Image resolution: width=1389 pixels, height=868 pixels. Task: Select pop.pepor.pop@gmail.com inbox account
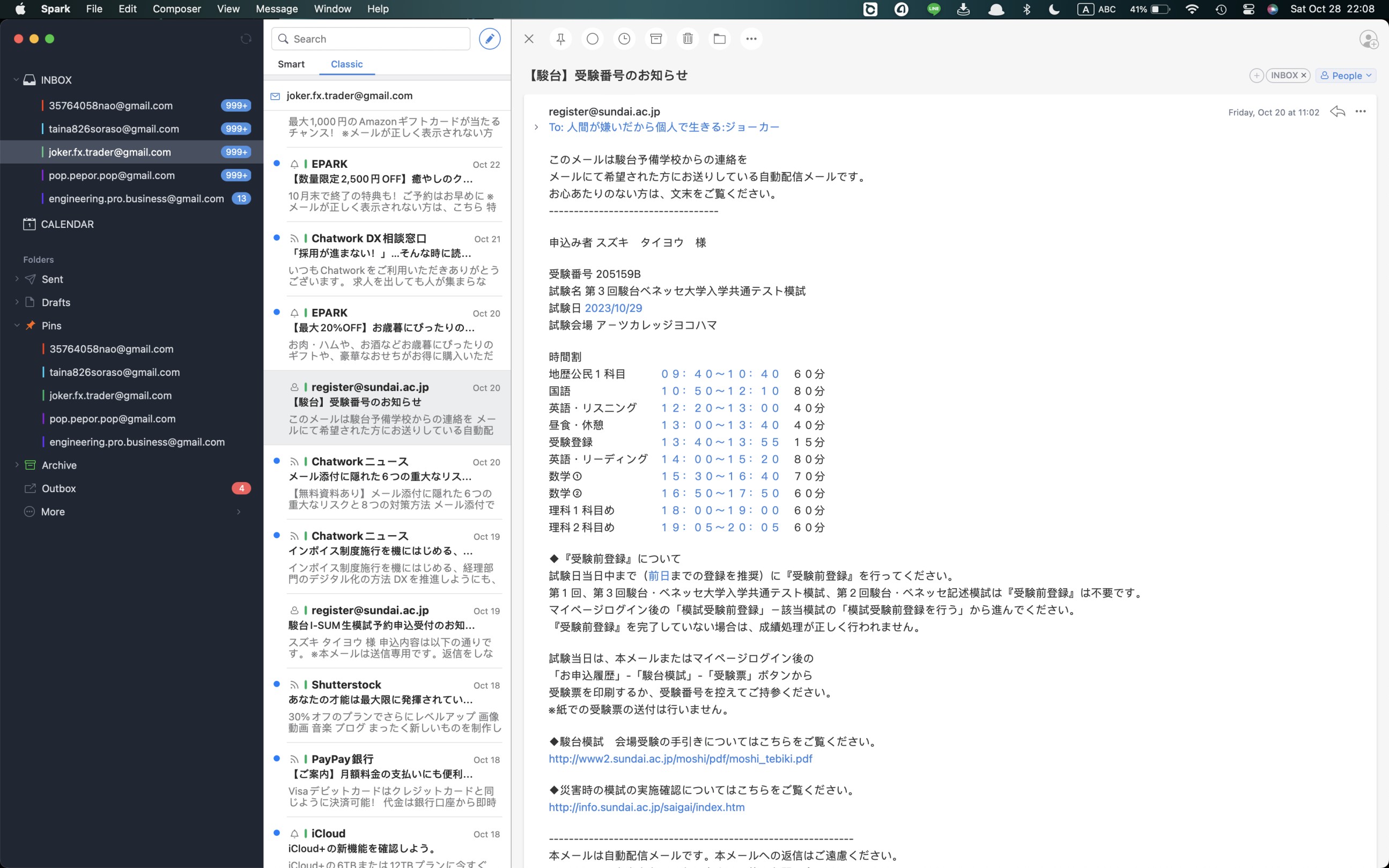(131, 175)
